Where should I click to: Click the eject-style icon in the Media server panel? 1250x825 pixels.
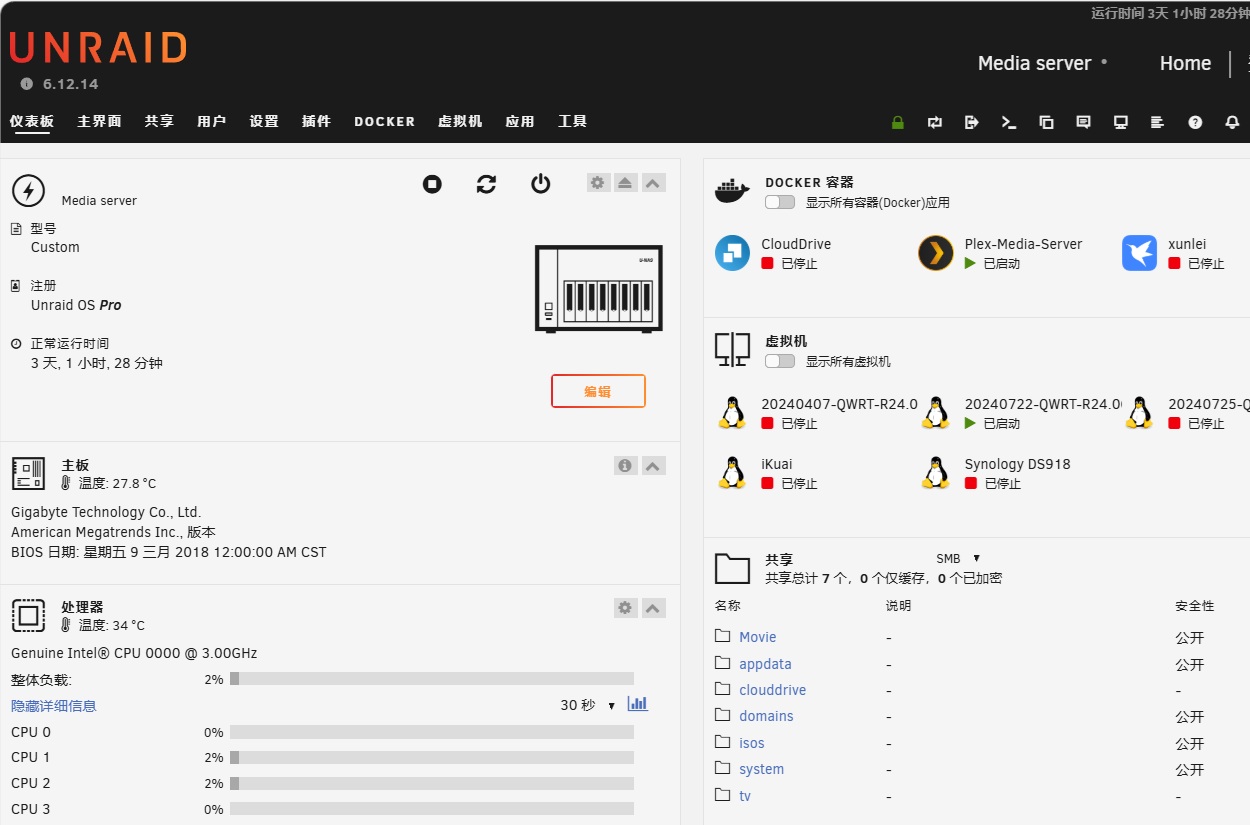point(626,183)
